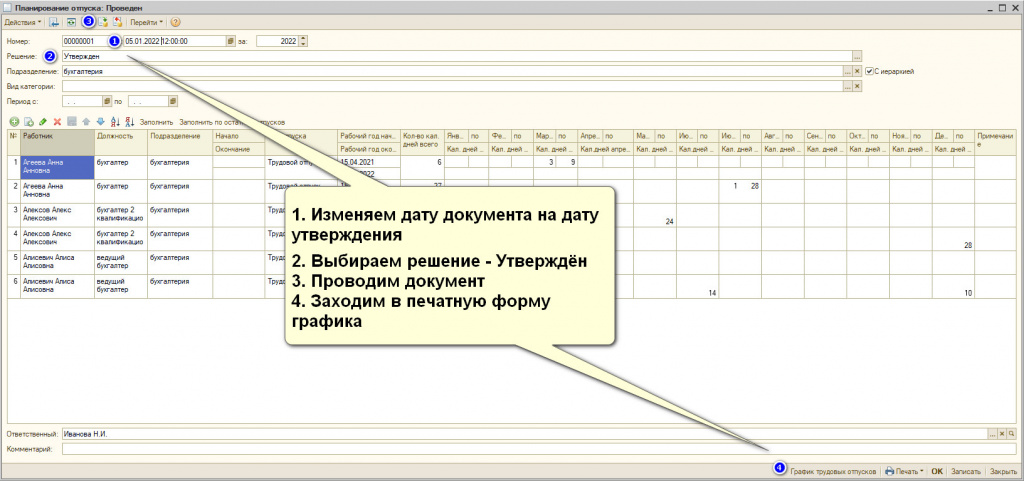
Task: Click the date cell 15.04.2021
Action: 368,161
